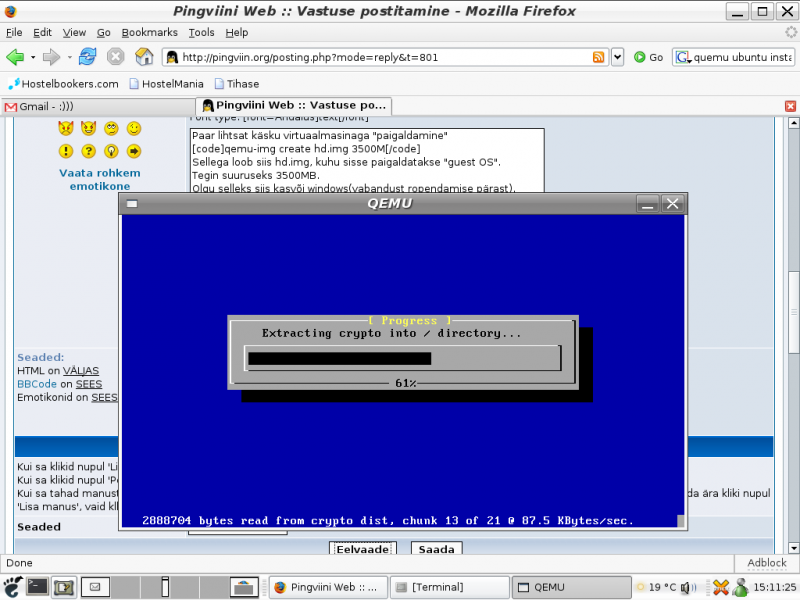The image size is (800, 600).
Task: Click the green user figure tray icon
Action: click(740, 587)
